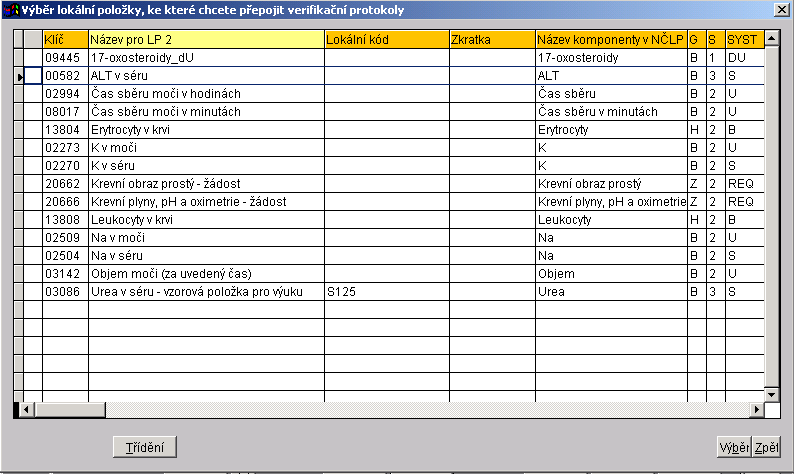Click the S125 local code cell
This screenshot has height=474, width=794.
(x=385, y=291)
